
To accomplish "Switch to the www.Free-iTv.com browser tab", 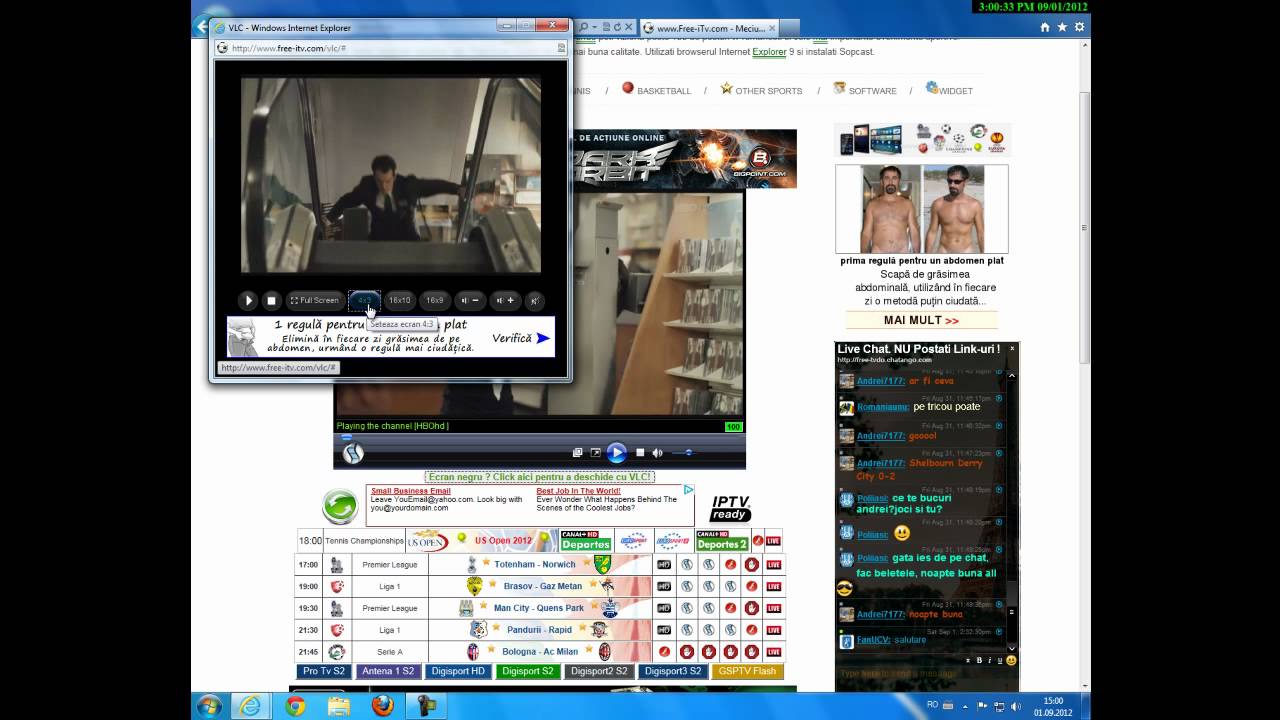I will coord(708,28).
